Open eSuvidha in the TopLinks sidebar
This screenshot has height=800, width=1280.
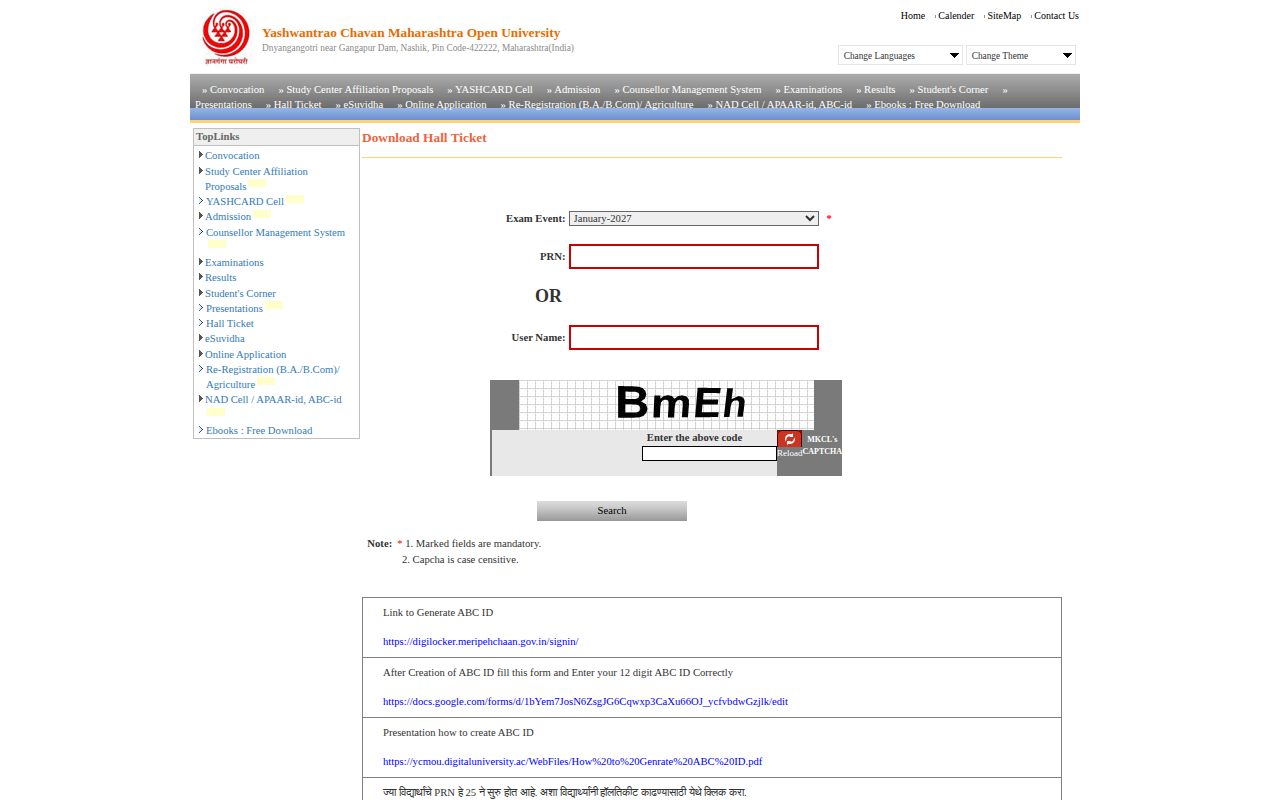point(225,338)
